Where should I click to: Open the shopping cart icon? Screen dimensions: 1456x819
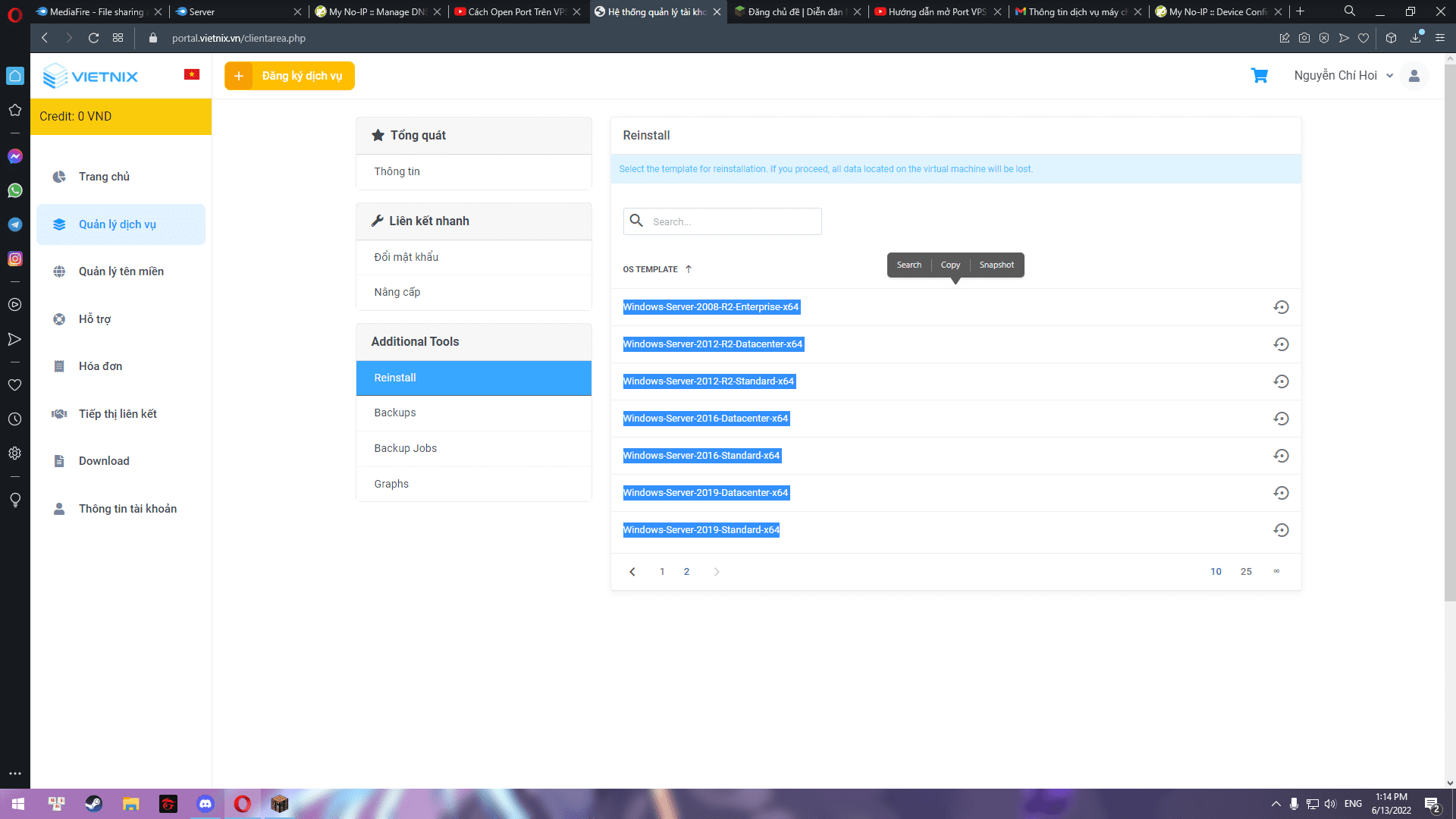[1259, 76]
